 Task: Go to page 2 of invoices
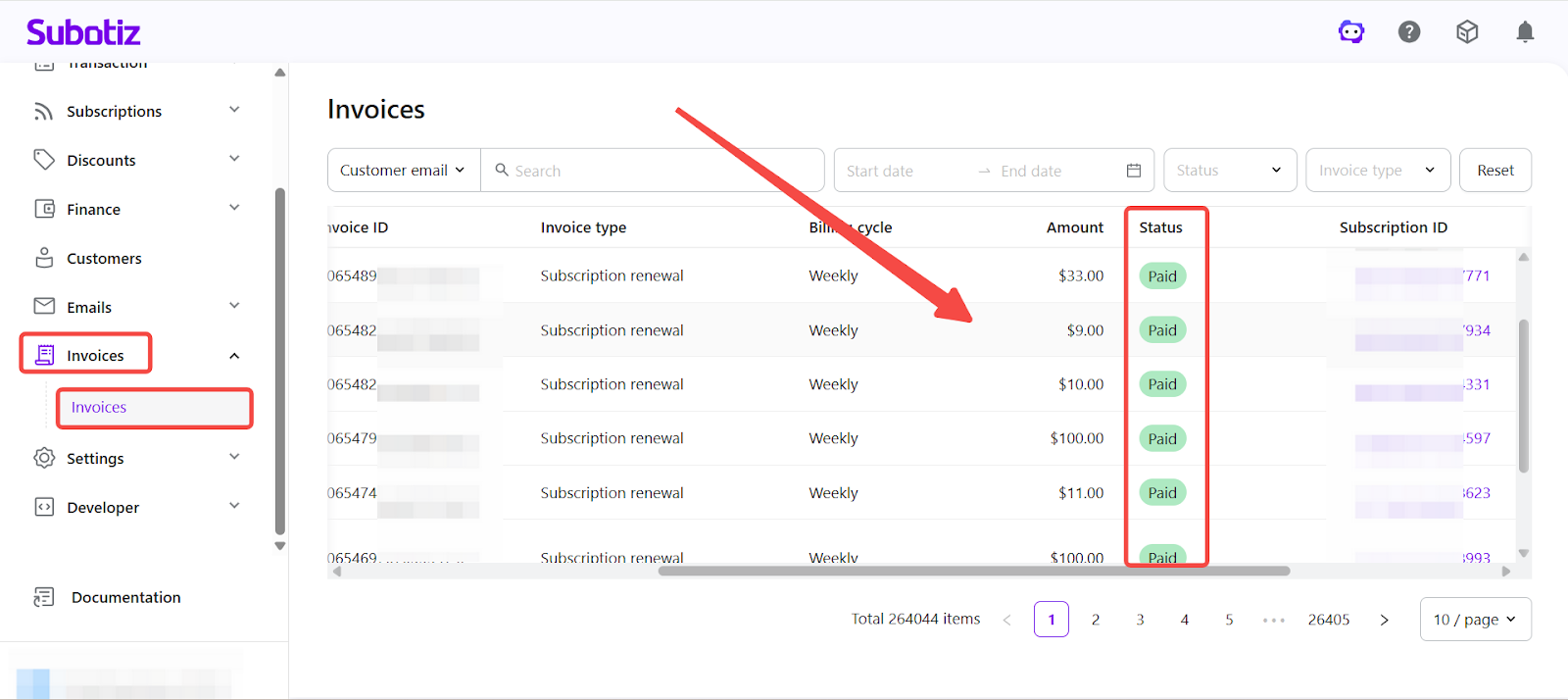click(x=1096, y=620)
